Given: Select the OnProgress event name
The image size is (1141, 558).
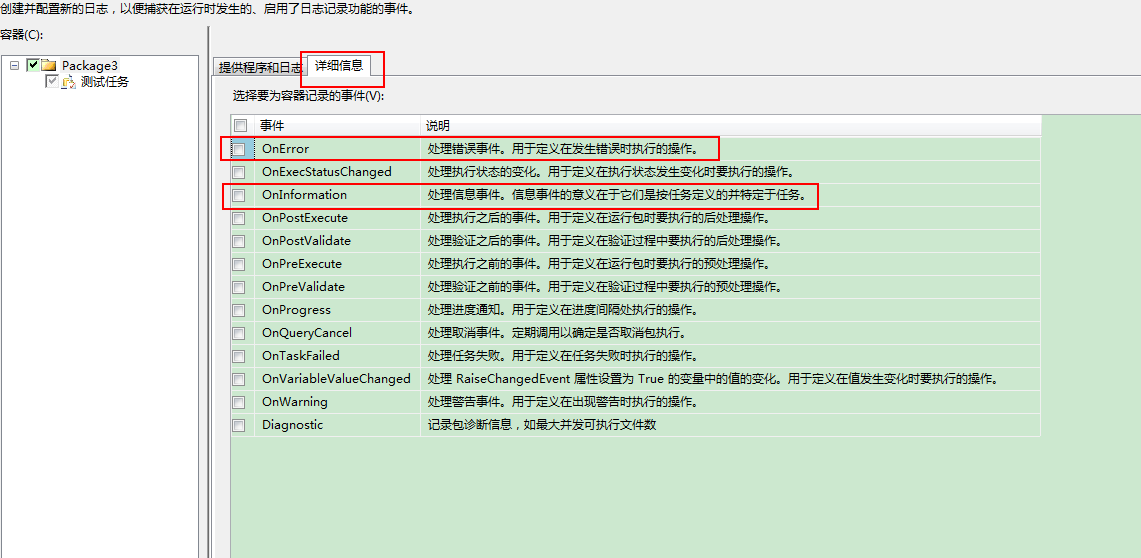Looking at the screenshot, I should point(296,310).
